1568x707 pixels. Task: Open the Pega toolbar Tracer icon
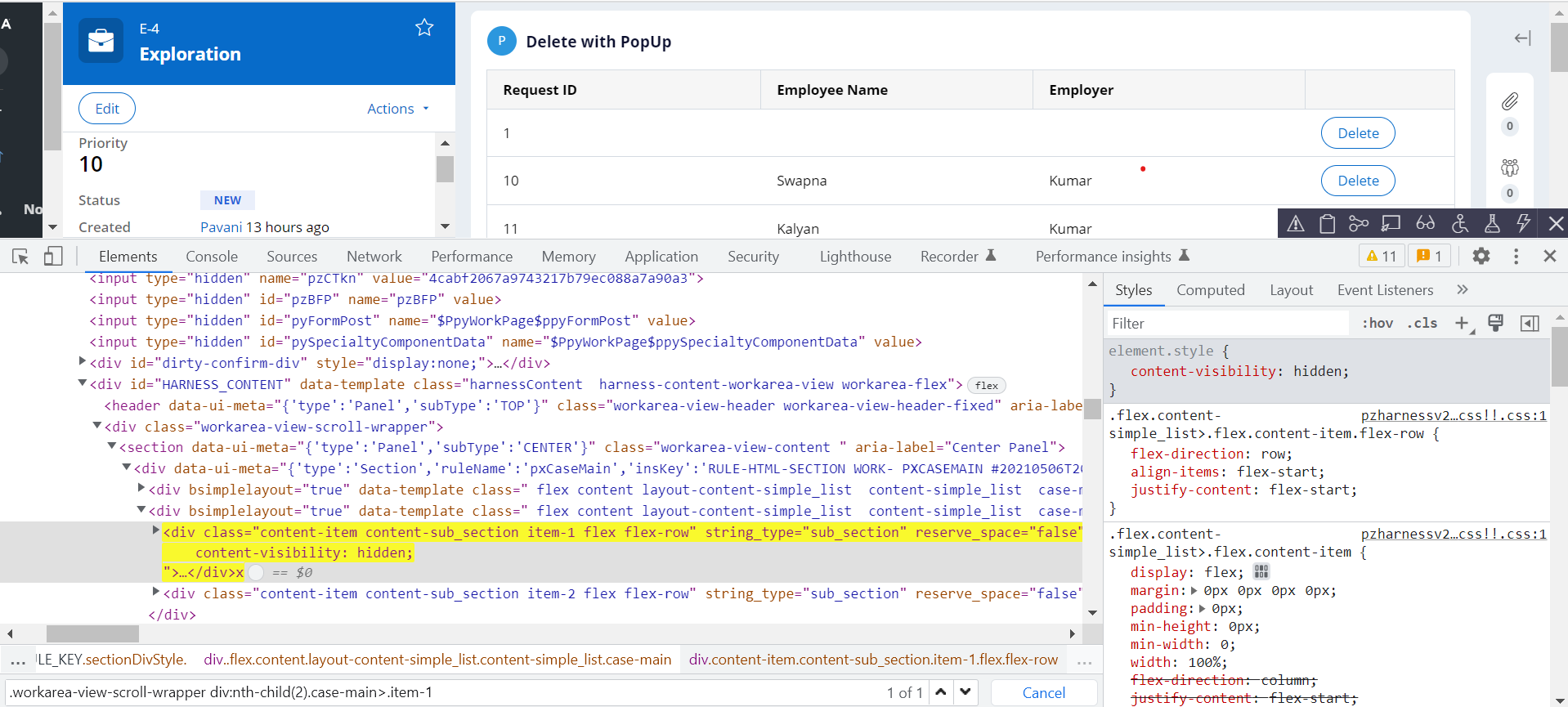point(1359,224)
